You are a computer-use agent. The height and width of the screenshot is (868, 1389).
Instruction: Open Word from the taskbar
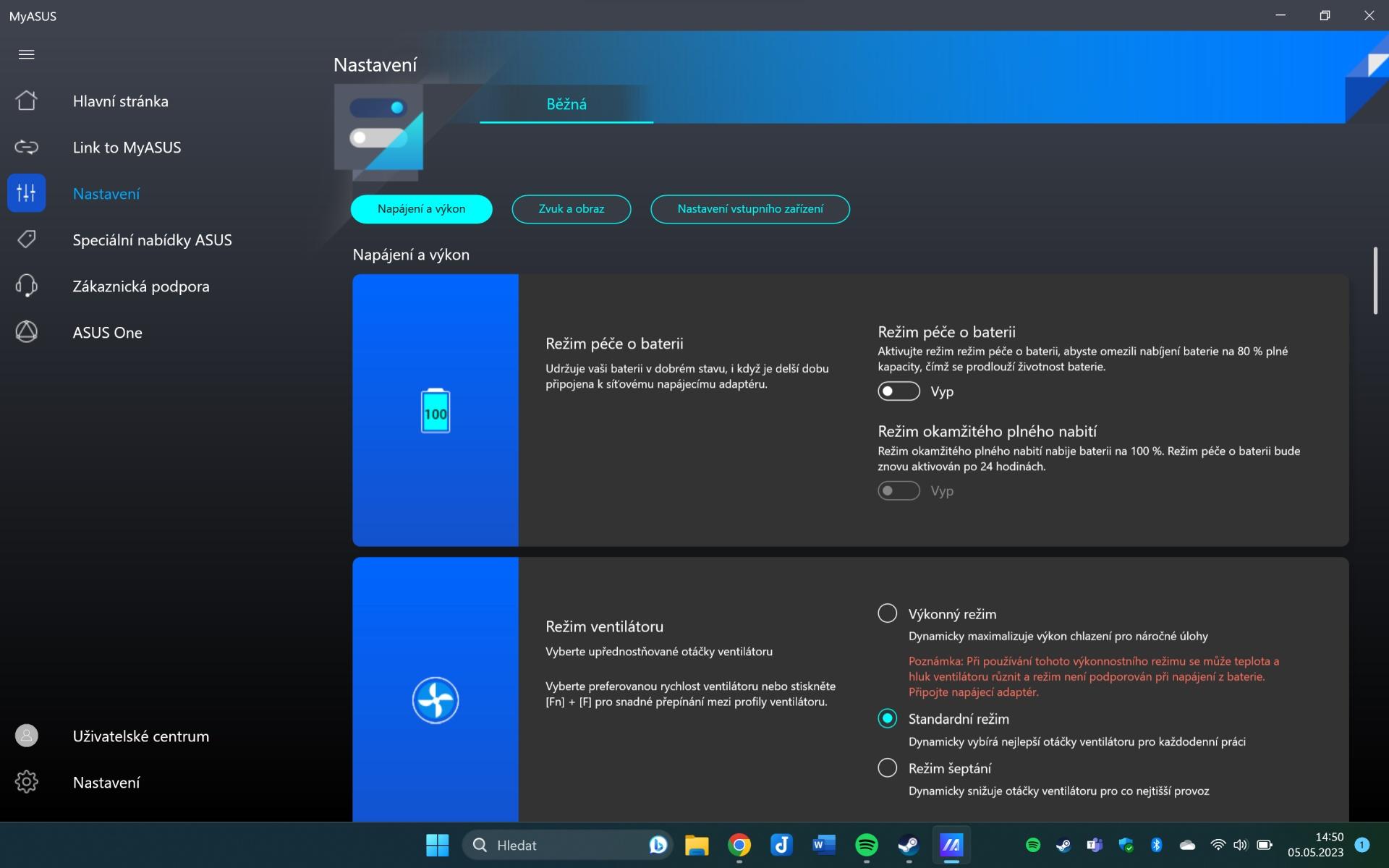[x=824, y=845]
